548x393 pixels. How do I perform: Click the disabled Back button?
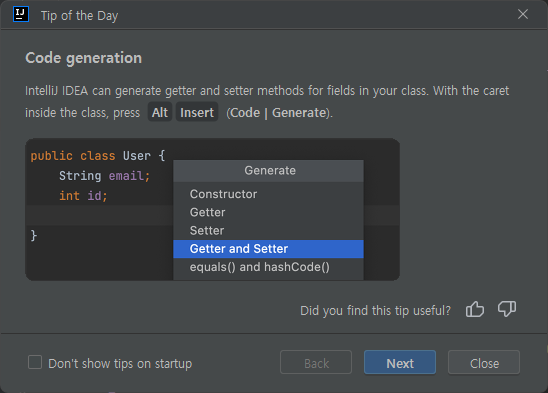click(316, 363)
